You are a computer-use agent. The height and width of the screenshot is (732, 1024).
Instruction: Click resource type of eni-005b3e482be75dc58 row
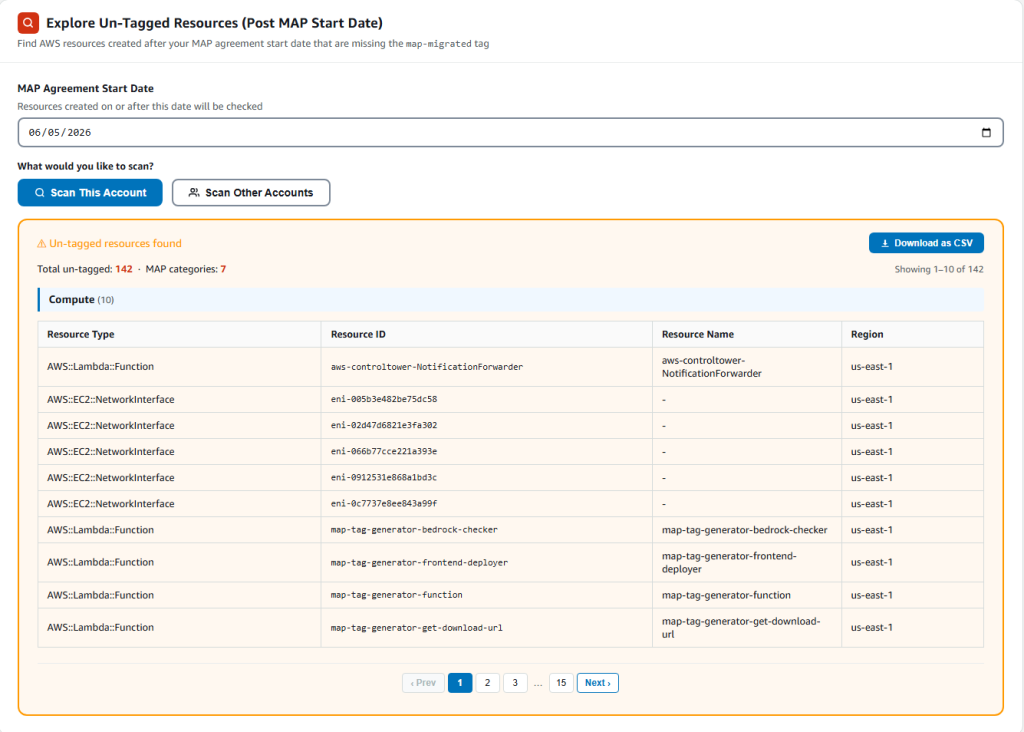110,399
